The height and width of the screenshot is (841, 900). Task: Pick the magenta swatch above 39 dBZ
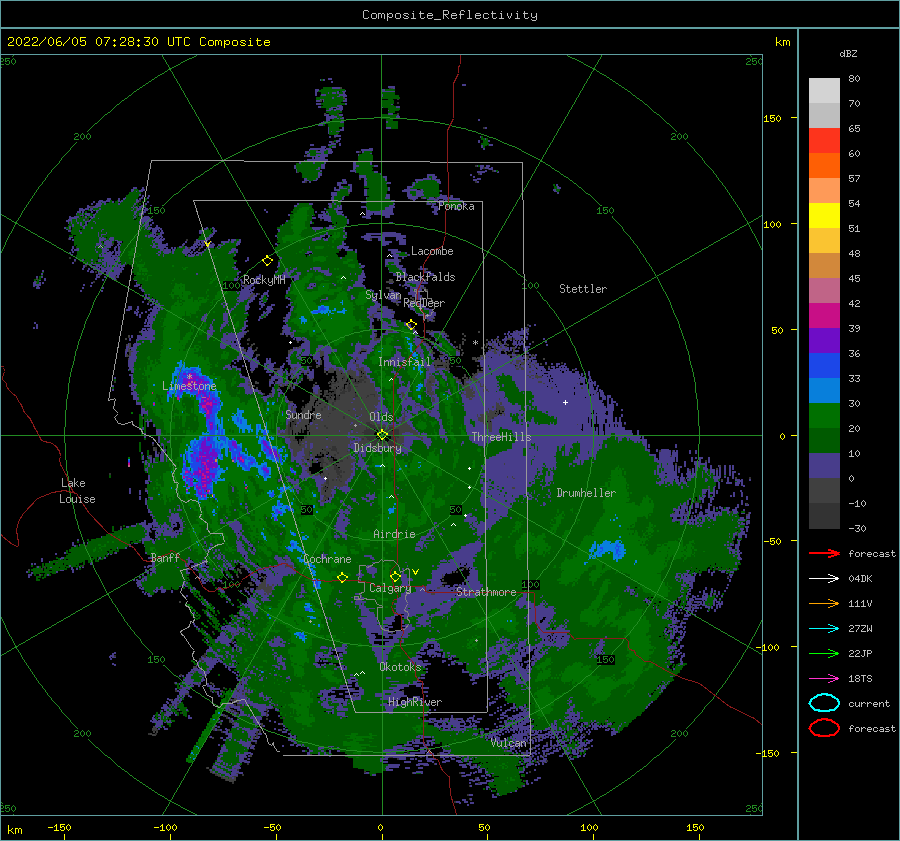click(x=824, y=316)
